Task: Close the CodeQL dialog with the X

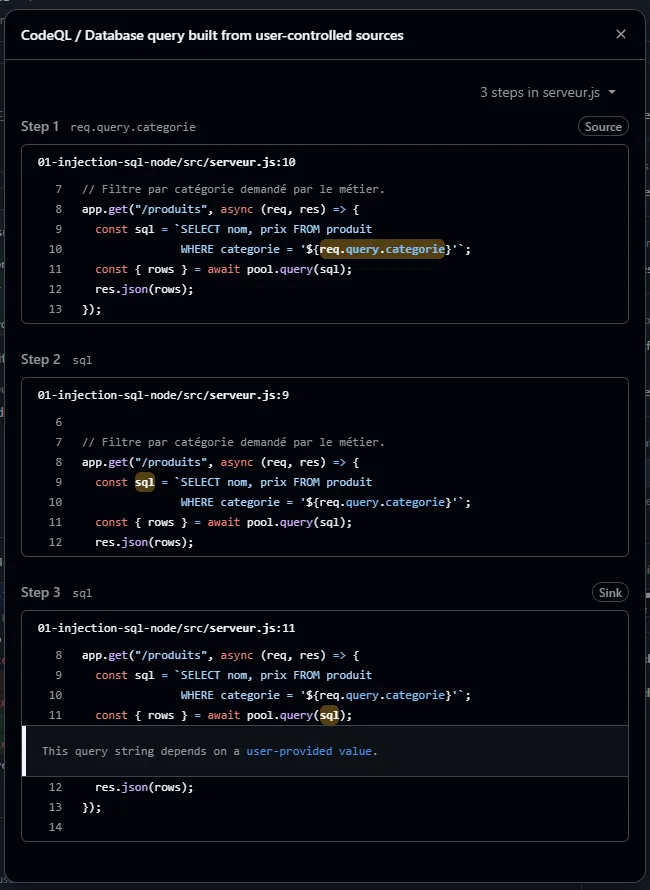Action: pos(620,35)
